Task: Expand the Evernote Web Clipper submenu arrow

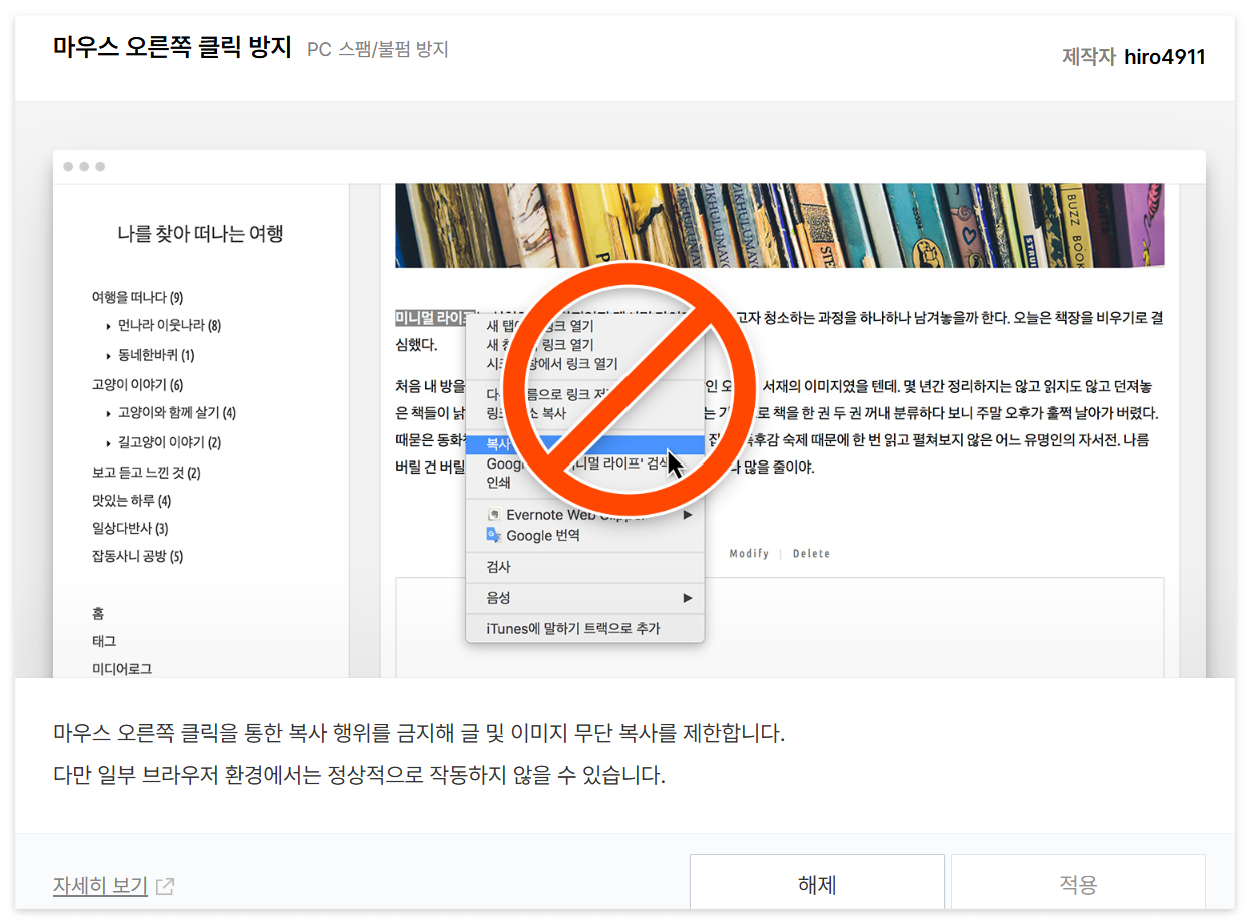Action: point(688,514)
